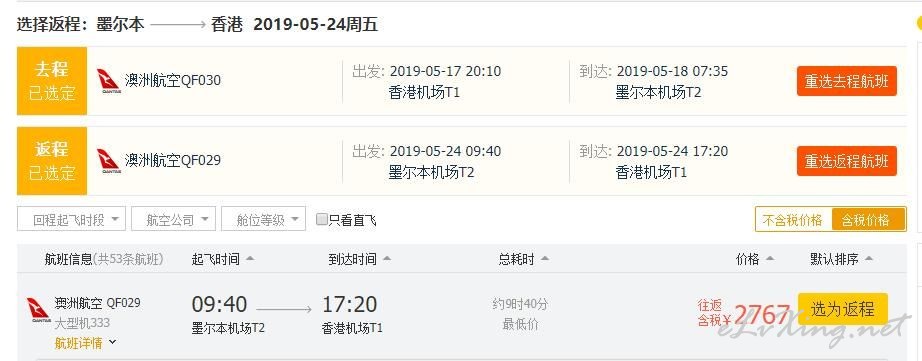This screenshot has height=361, width=922.
Task: Check the 只看直飞 direct-flights-only checkbox
Action: point(322,219)
